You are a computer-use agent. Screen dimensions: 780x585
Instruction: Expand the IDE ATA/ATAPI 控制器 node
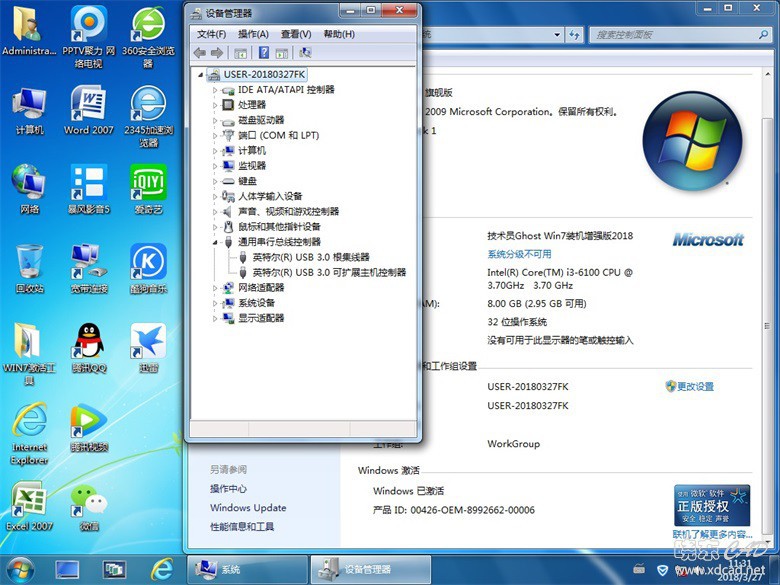click(215, 90)
